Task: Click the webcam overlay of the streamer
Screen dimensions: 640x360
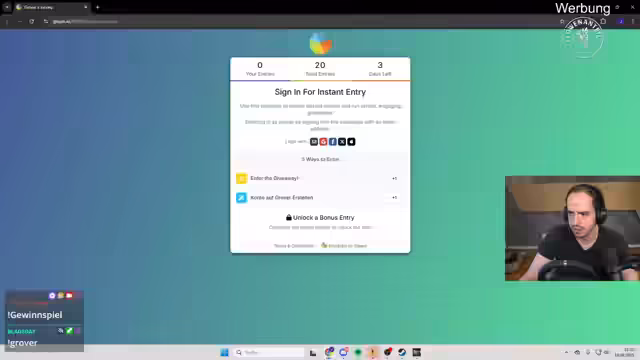Action: [x=572, y=229]
